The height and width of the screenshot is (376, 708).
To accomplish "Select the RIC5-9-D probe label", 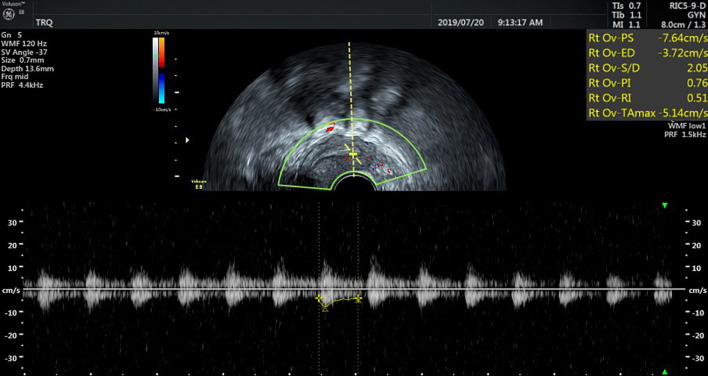I will (687, 6).
